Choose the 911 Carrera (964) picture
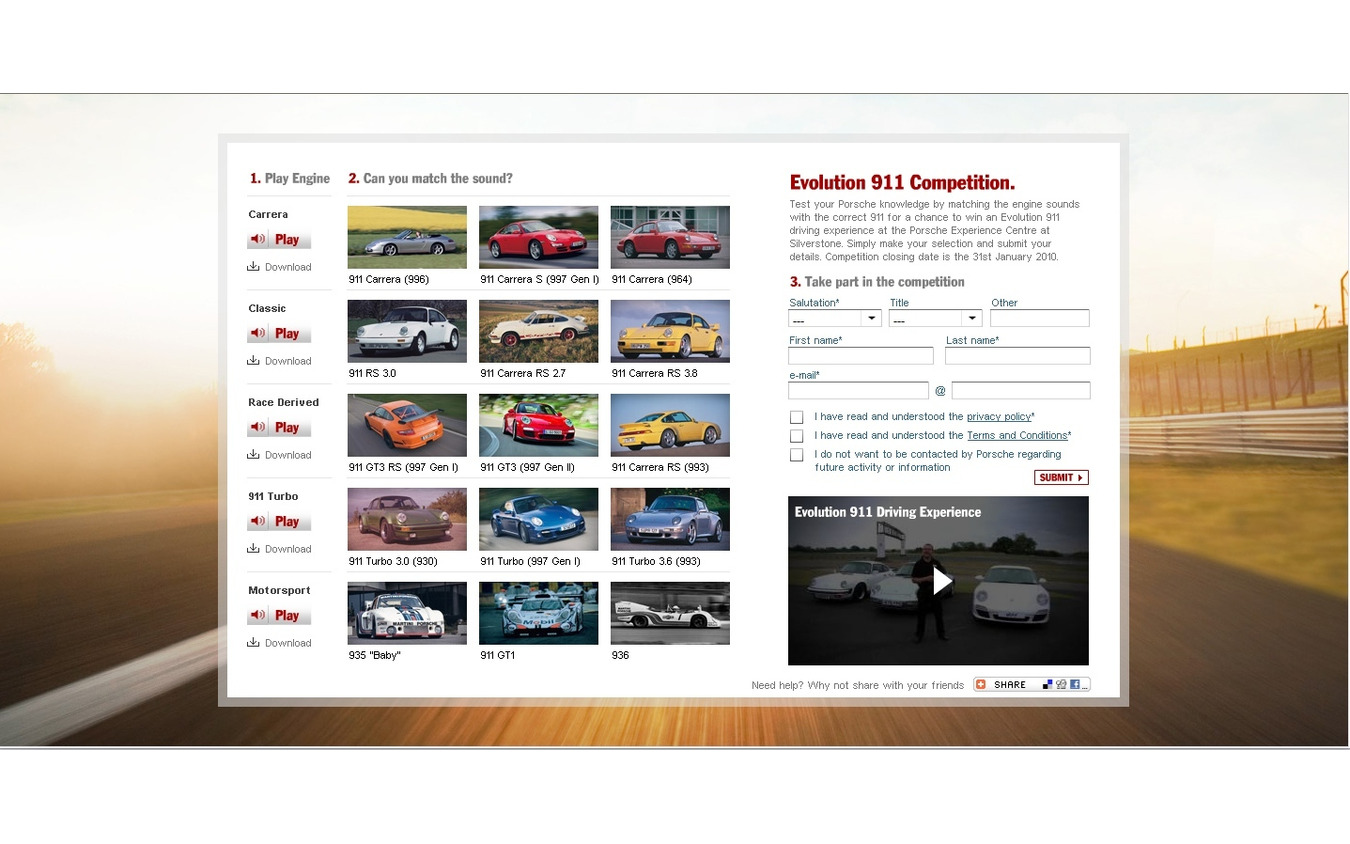1350x844 pixels. (670, 237)
